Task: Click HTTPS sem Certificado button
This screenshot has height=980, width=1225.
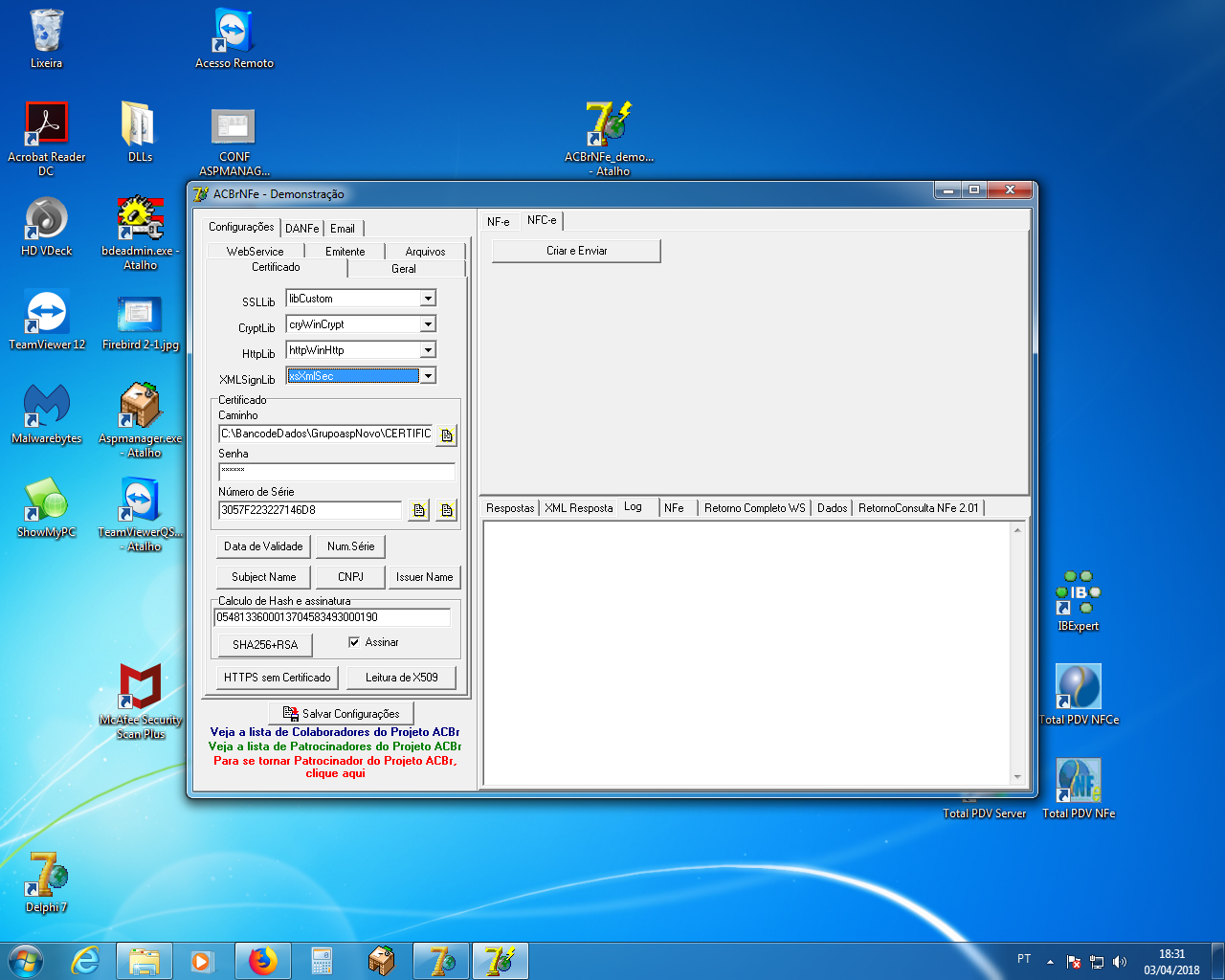Action: [277, 678]
